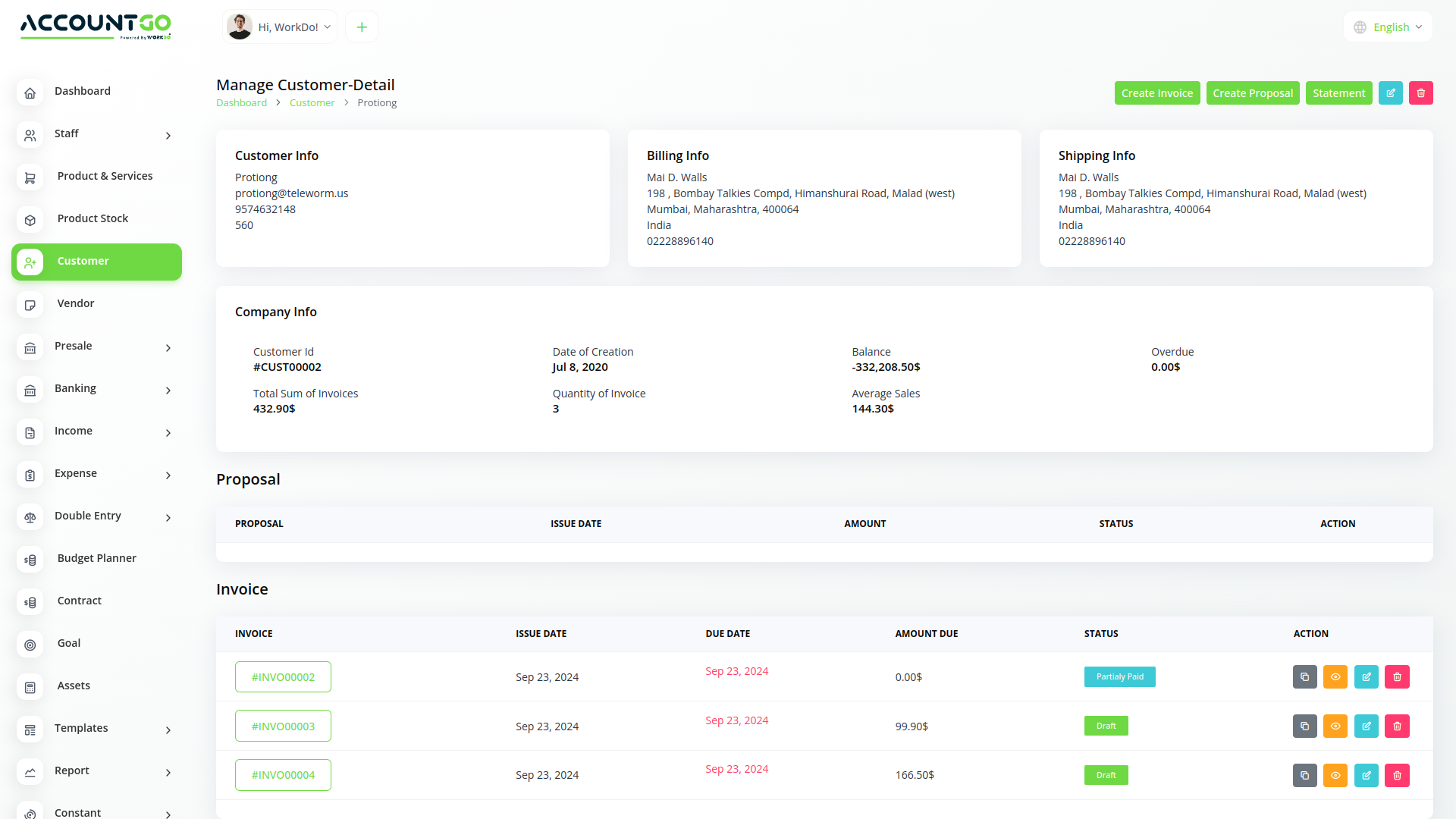Click the blue edit customer icon
Viewport: 1456px width, 819px height.
1390,93
